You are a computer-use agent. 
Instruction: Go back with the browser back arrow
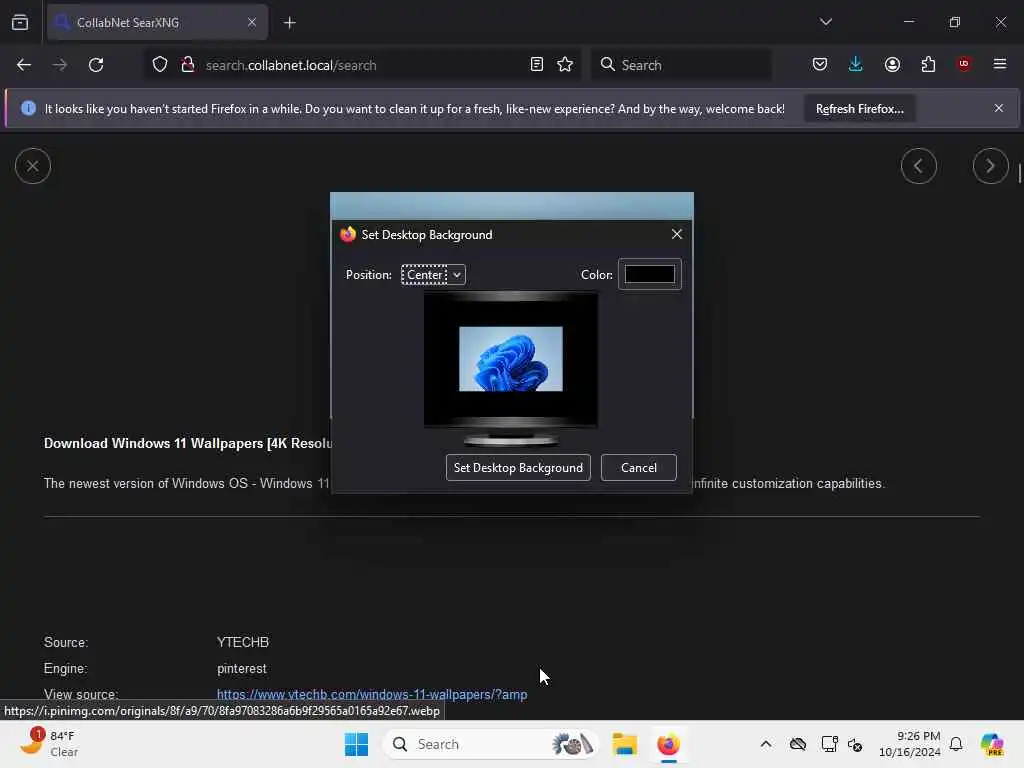pyautogui.click(x=24, y=65)
